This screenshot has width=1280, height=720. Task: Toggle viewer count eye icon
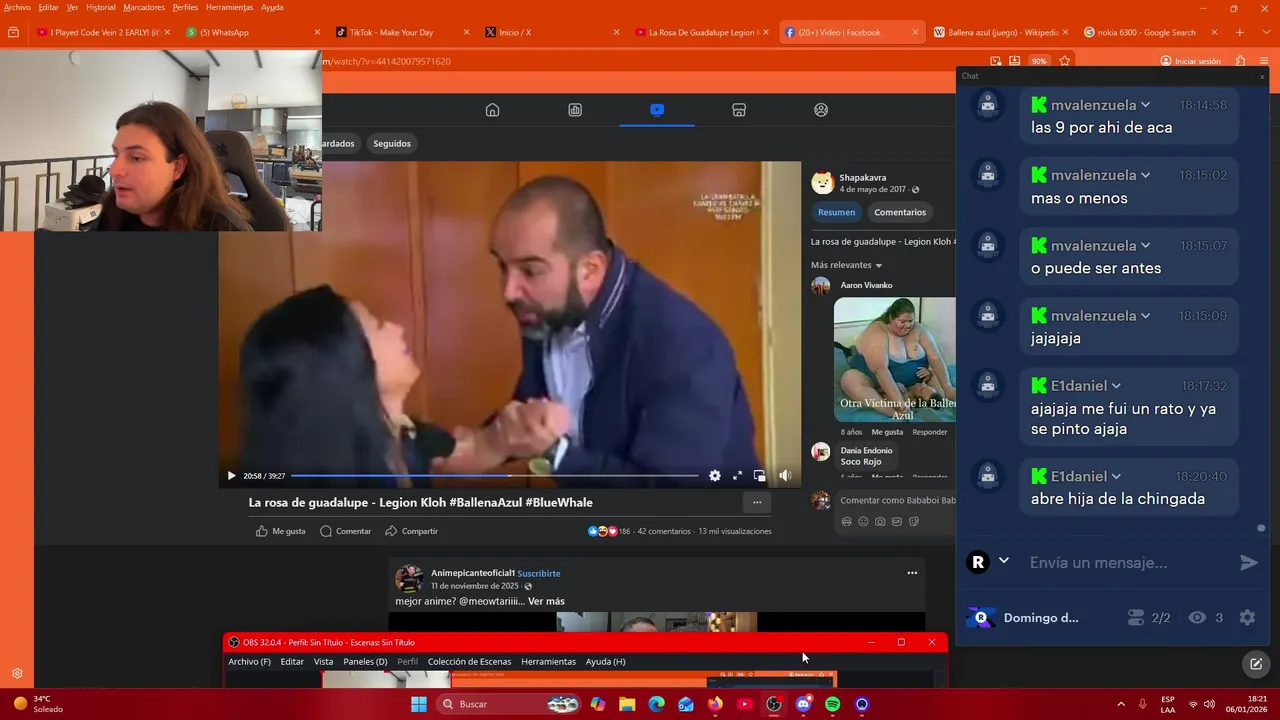tap(1197, 618)
